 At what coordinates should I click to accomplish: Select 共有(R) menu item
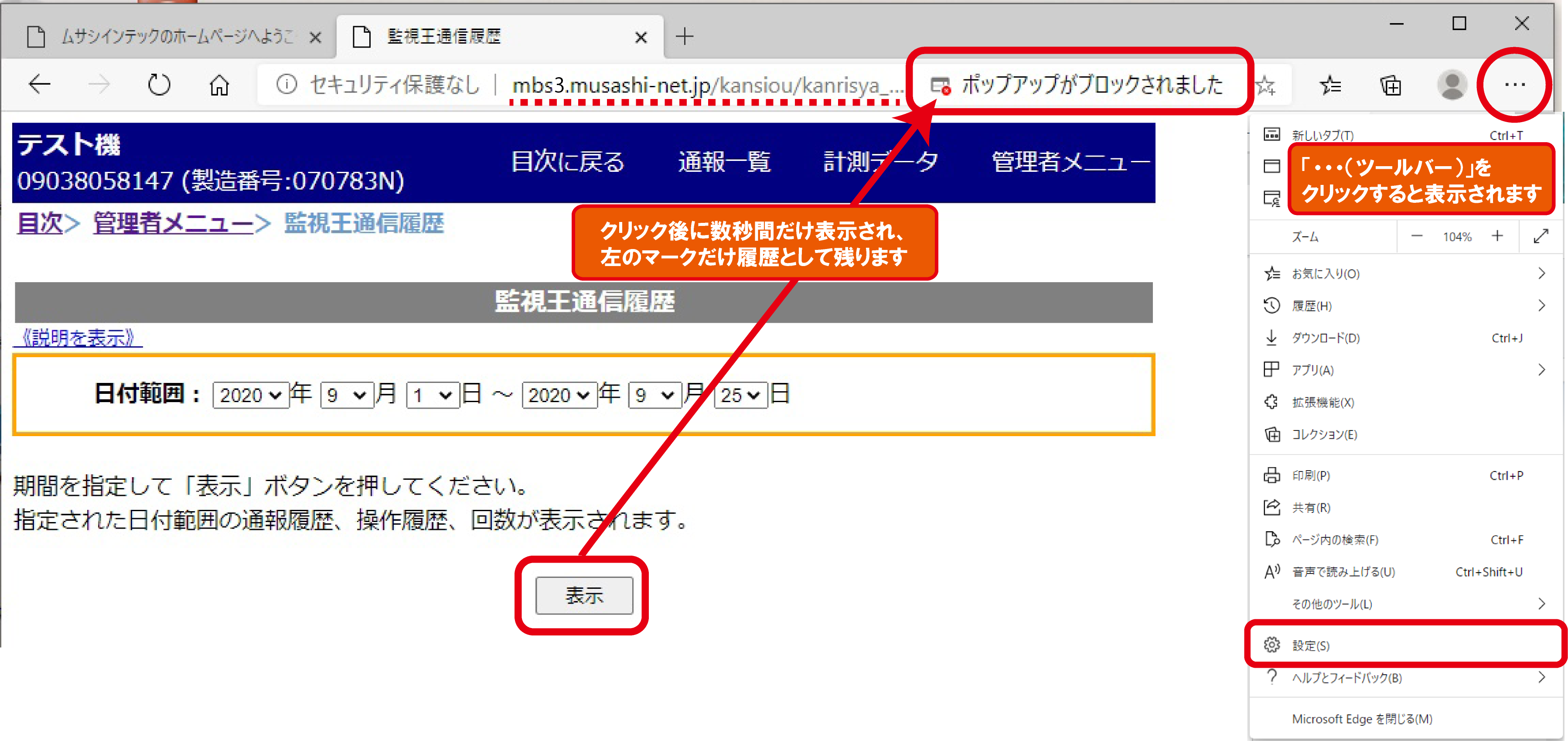click(x=1406, y=508)
